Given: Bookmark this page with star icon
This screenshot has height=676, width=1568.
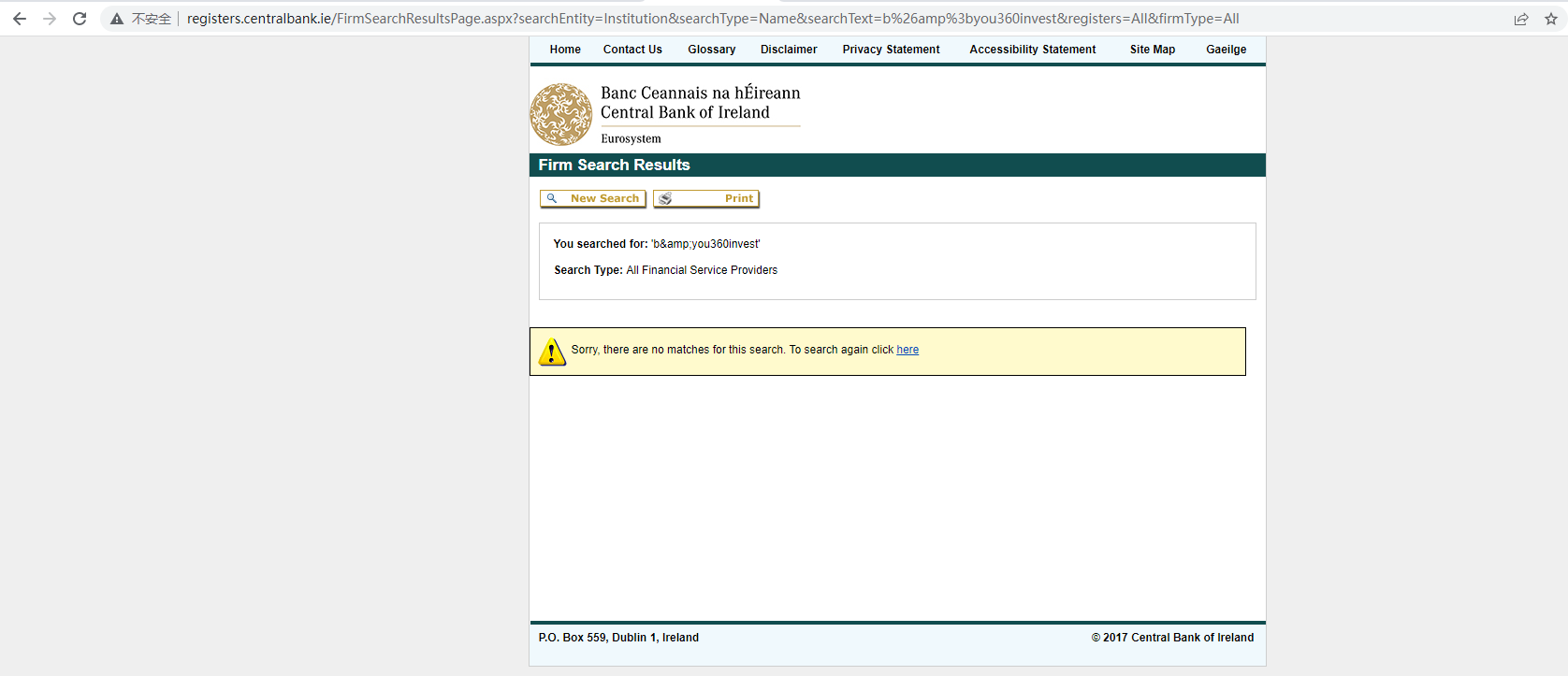Looking at the screenshot, I should [1551, 19].
